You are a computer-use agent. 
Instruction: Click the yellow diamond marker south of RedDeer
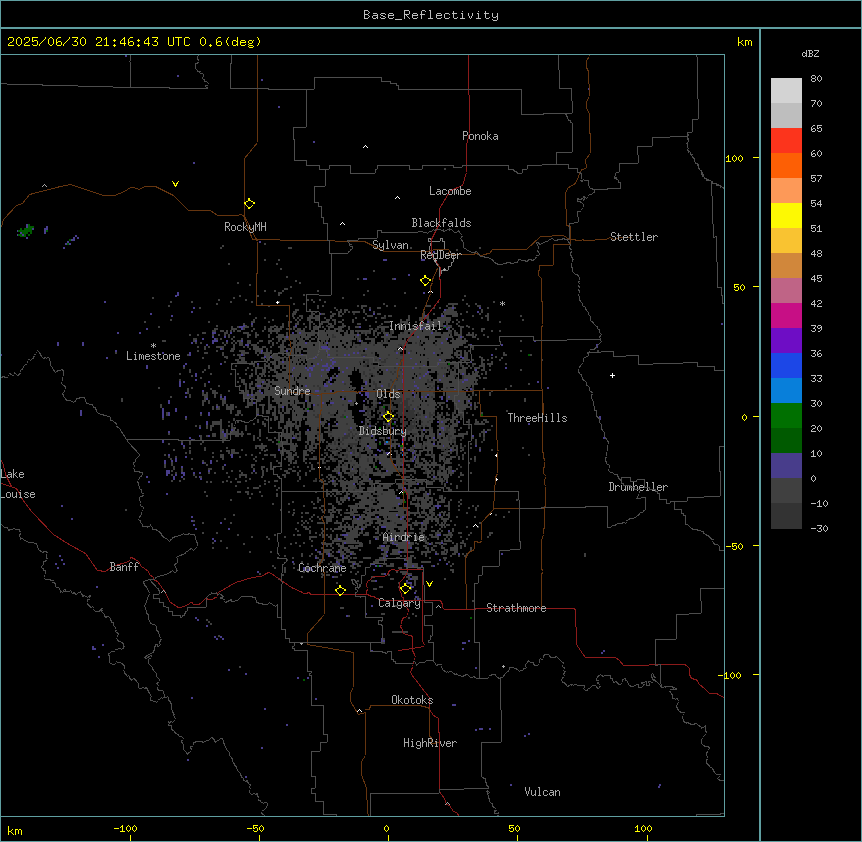click(x=426, y=281)
